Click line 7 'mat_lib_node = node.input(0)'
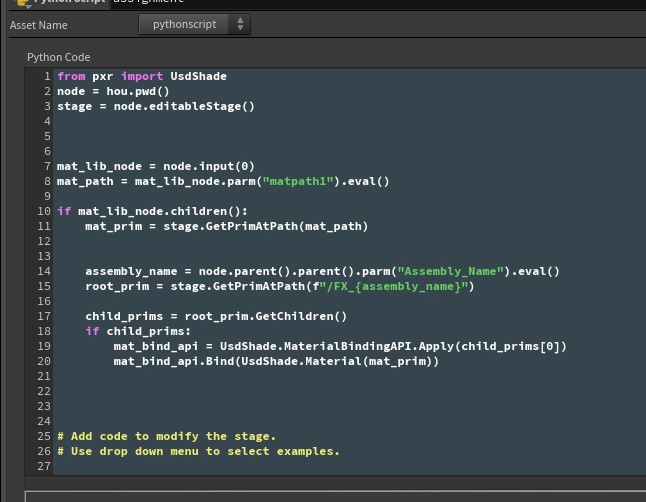Viewport: 646px width, 502px height. pos(156,166)
